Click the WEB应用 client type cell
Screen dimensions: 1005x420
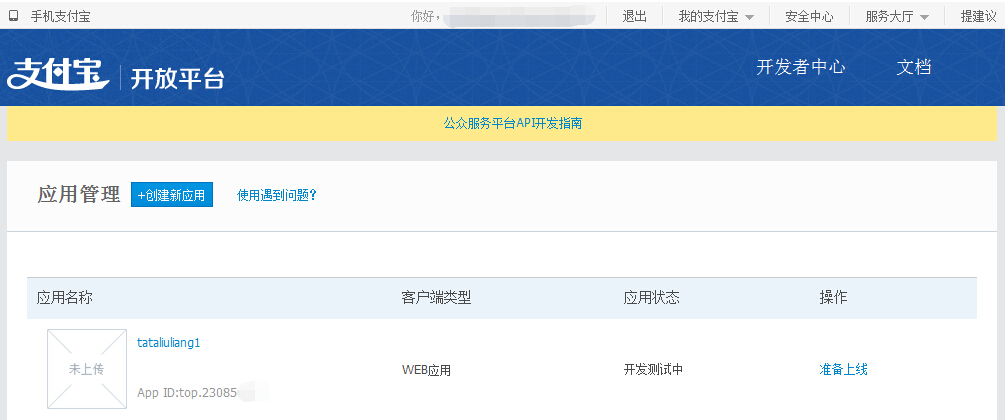[x=426, y=370]
